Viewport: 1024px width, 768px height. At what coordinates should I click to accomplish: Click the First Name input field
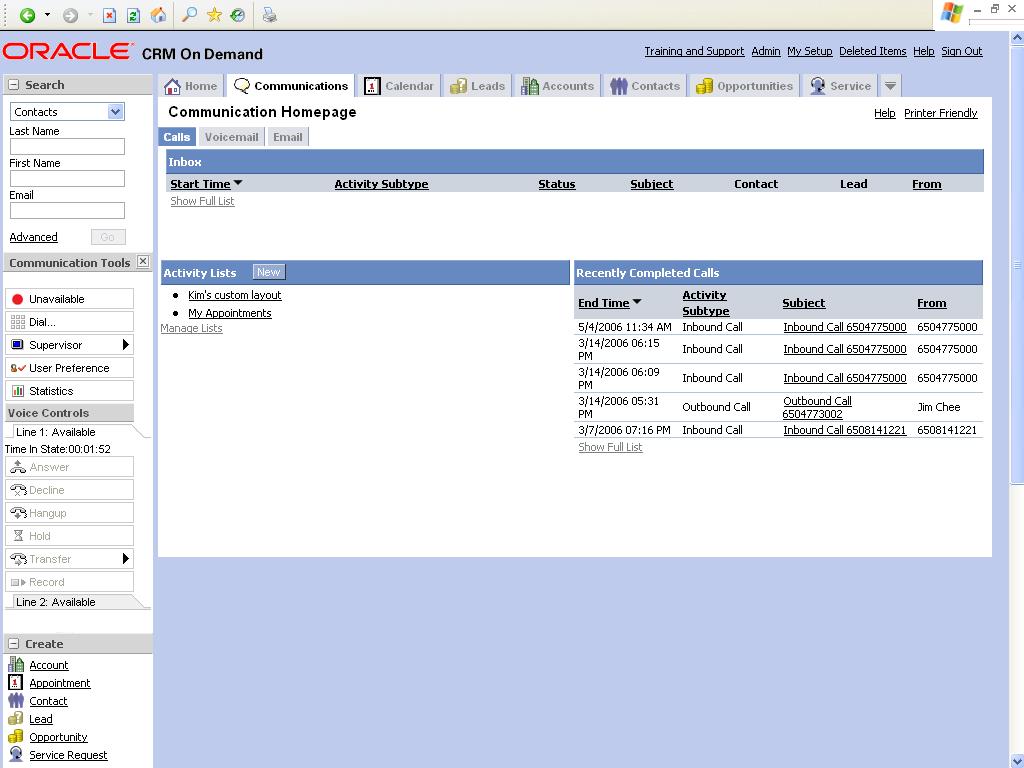[x=67, y=178]
